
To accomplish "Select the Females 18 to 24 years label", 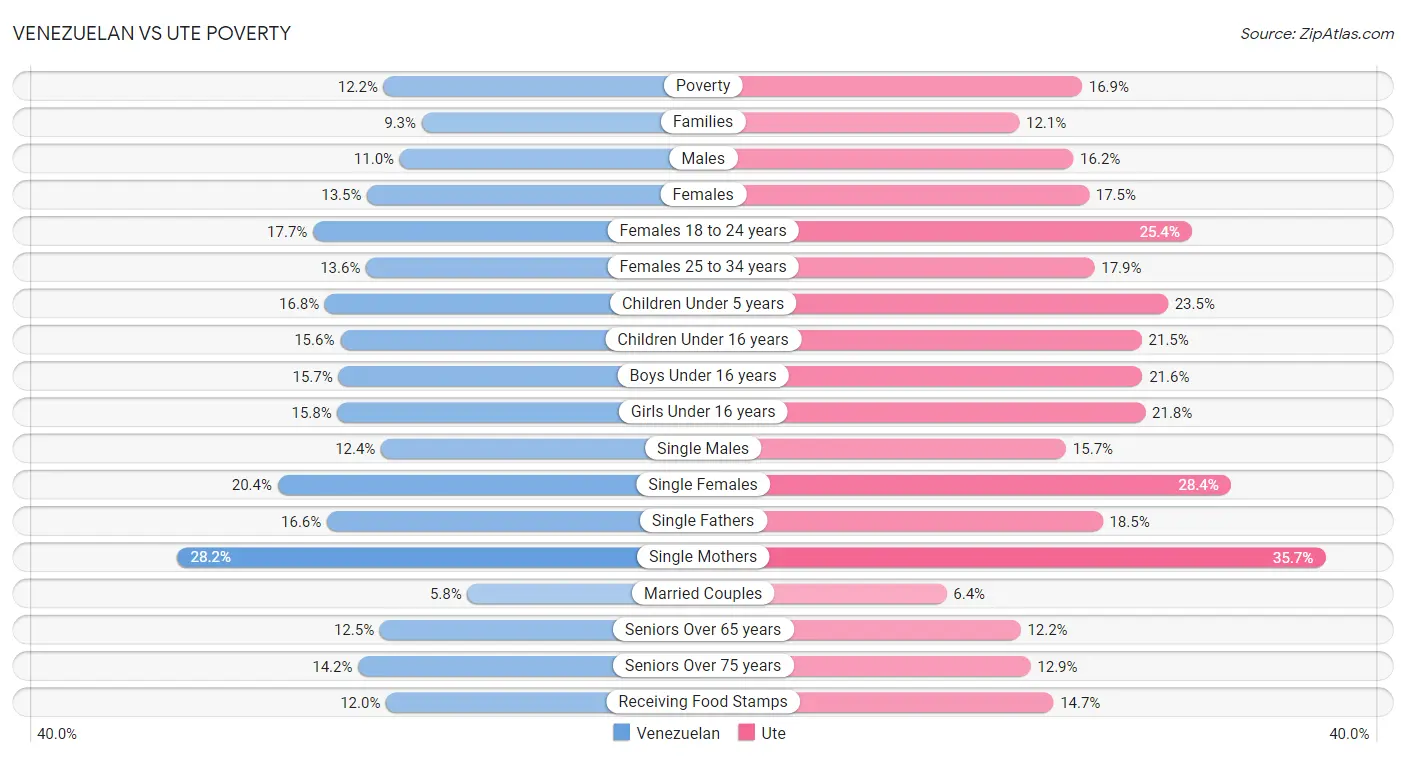I will 703,231.
